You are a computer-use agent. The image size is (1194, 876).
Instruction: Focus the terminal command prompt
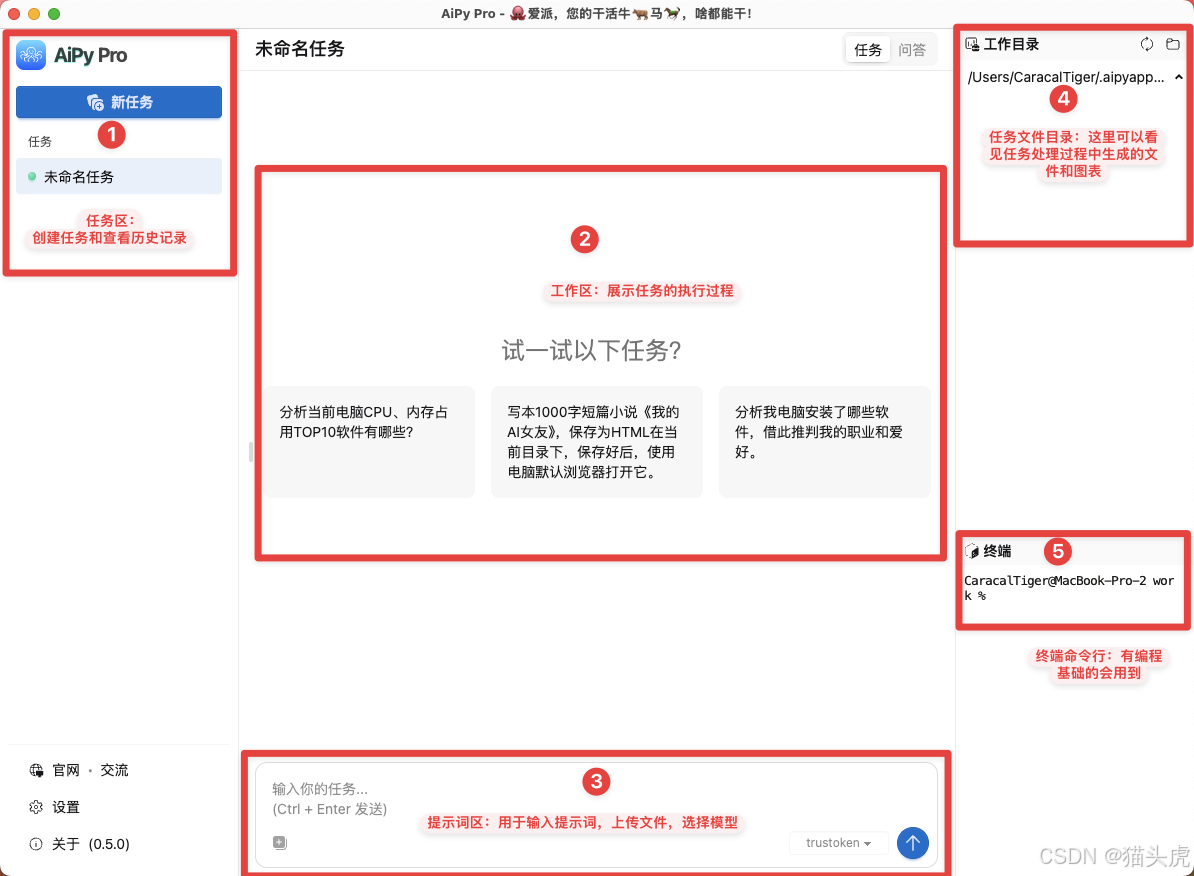[1069, 588]
